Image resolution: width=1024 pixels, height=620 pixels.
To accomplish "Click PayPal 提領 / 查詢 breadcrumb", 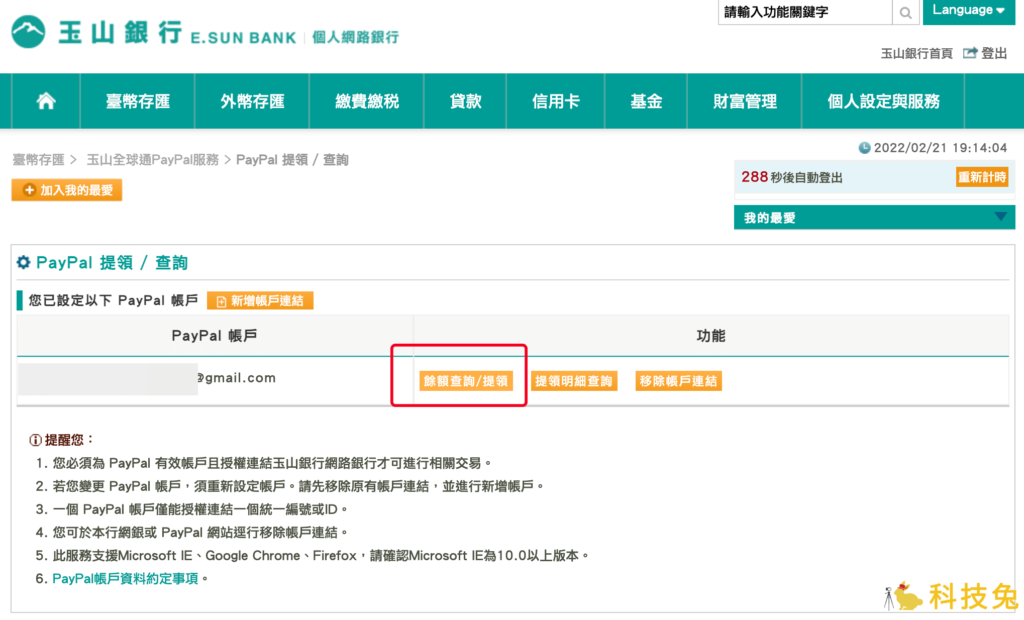I will tap(292, 160).
